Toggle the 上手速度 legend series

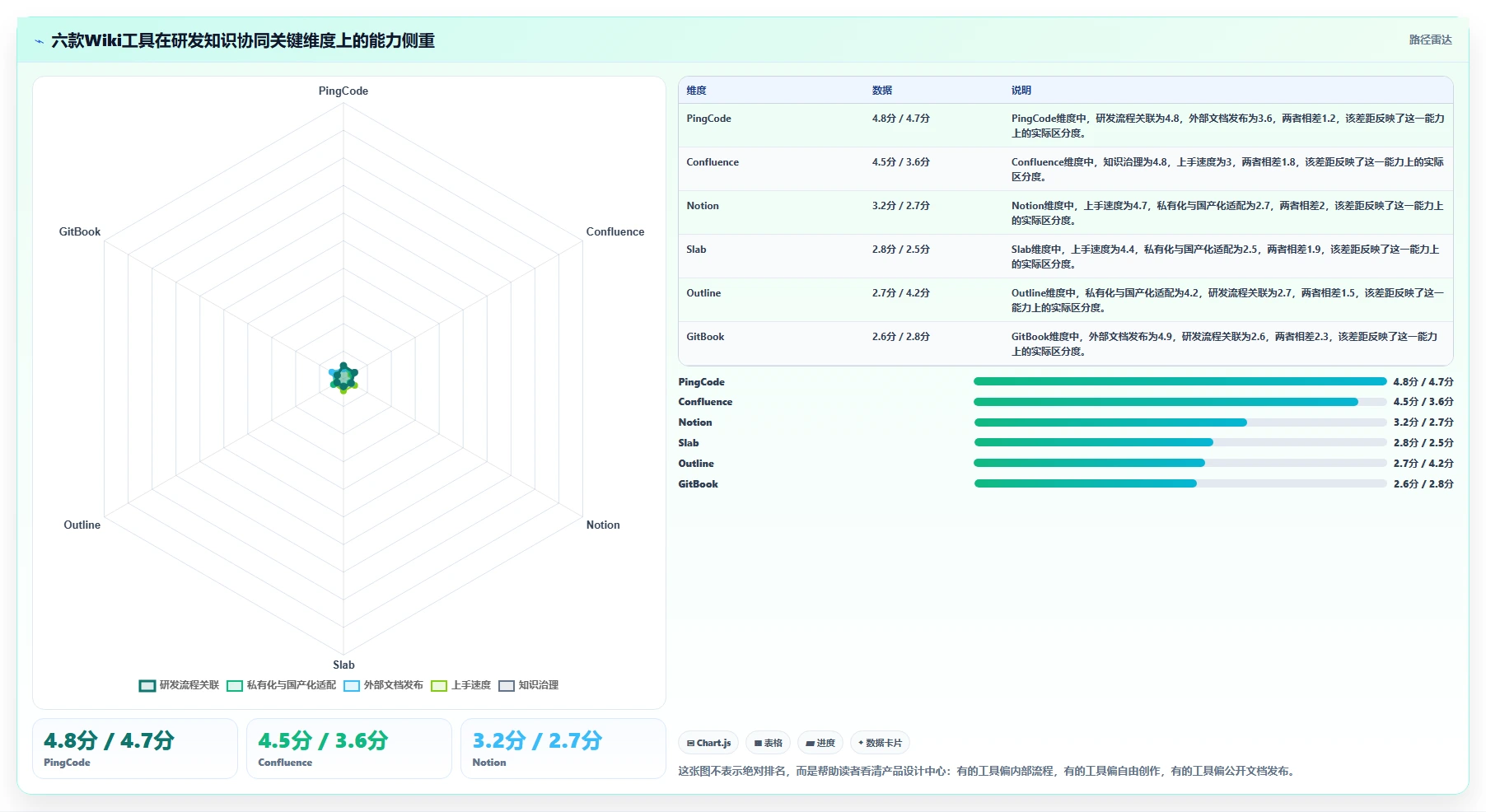coord(461,685)
